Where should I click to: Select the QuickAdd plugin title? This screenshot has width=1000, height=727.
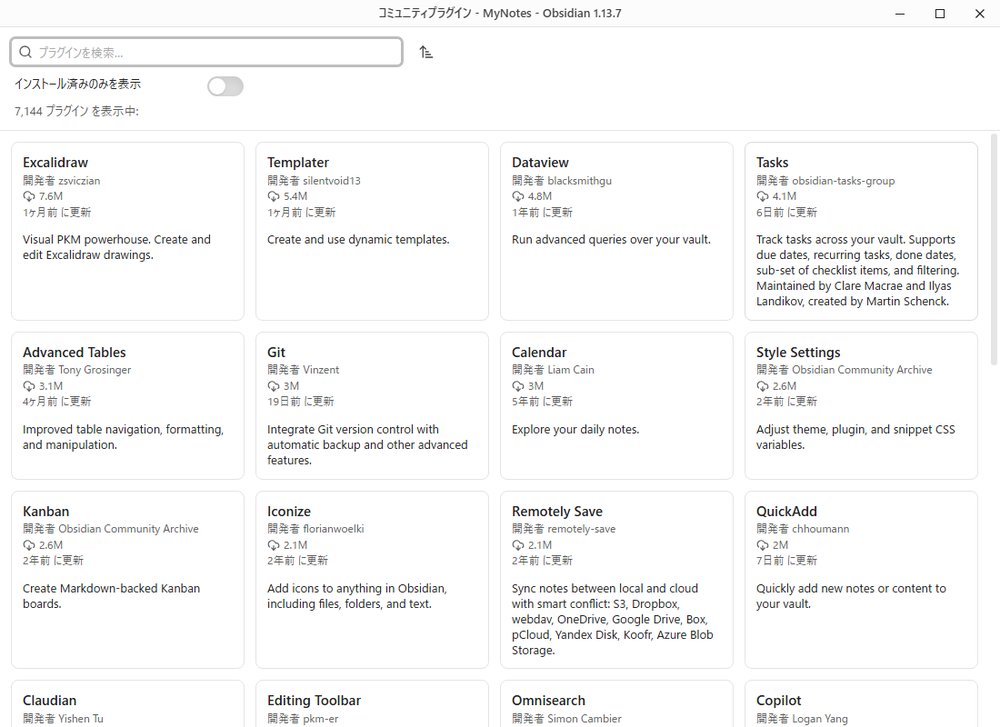coord(786,511)
